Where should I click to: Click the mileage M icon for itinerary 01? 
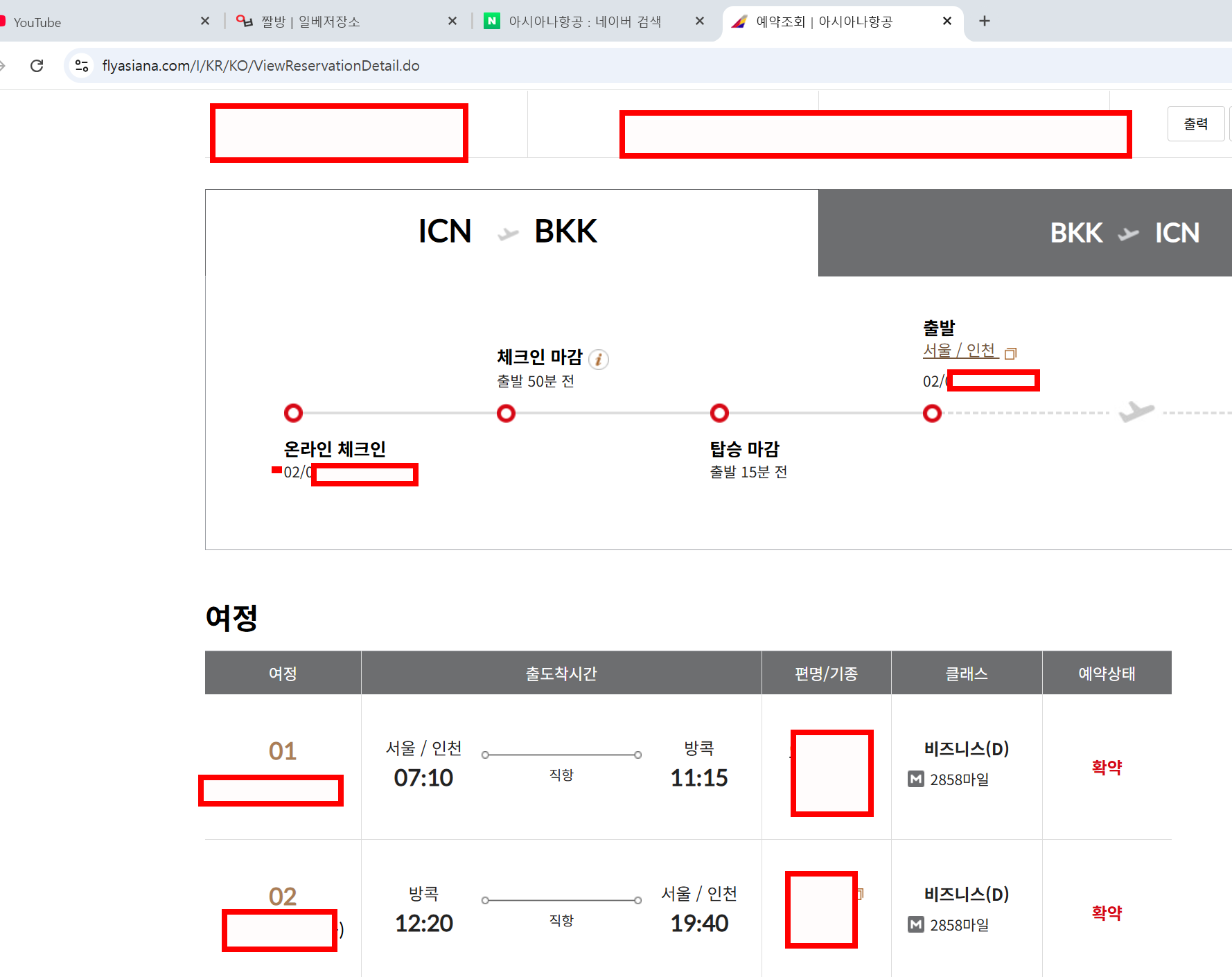[915, 780]
